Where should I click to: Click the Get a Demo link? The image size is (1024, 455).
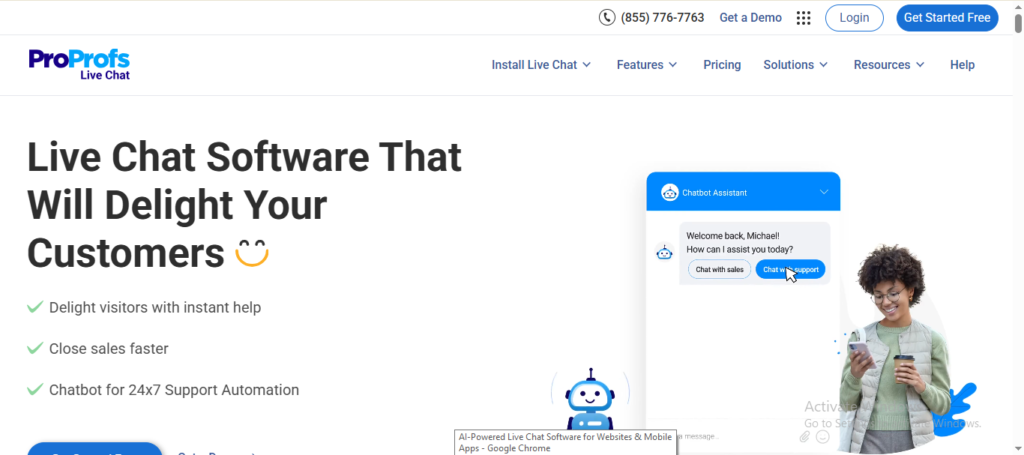(x=750, y=17)
